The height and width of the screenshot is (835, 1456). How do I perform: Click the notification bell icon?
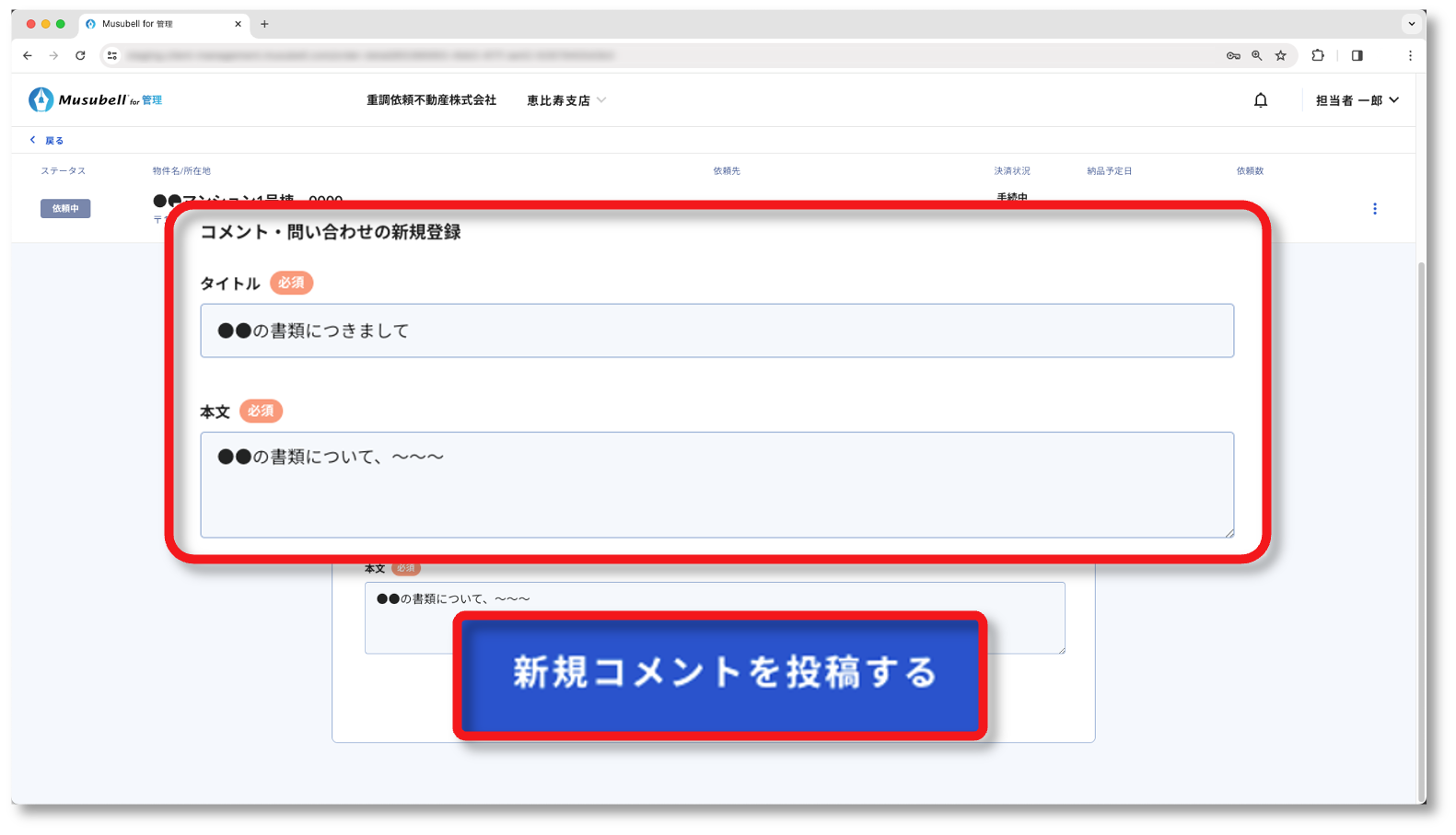[x=1261, y=100]
